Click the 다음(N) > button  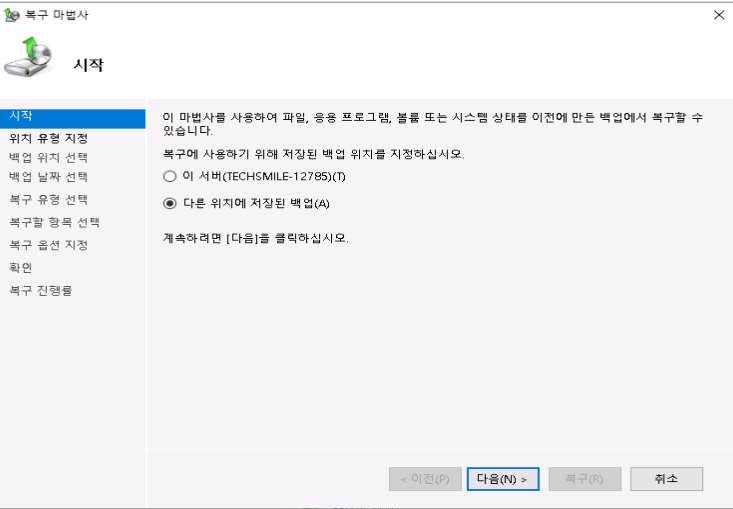coord(503,479)
